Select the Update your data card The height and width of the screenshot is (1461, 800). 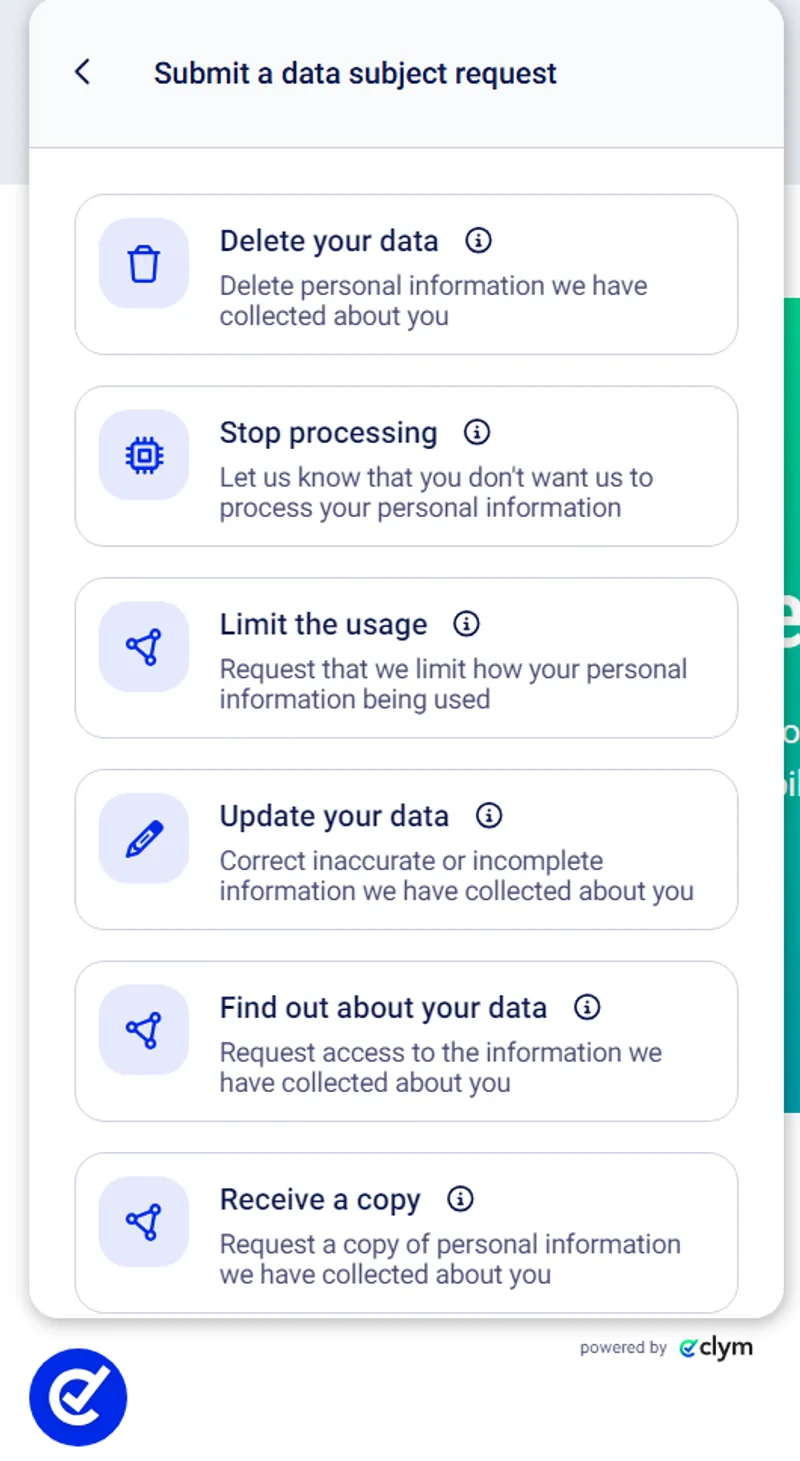(405, 849)
